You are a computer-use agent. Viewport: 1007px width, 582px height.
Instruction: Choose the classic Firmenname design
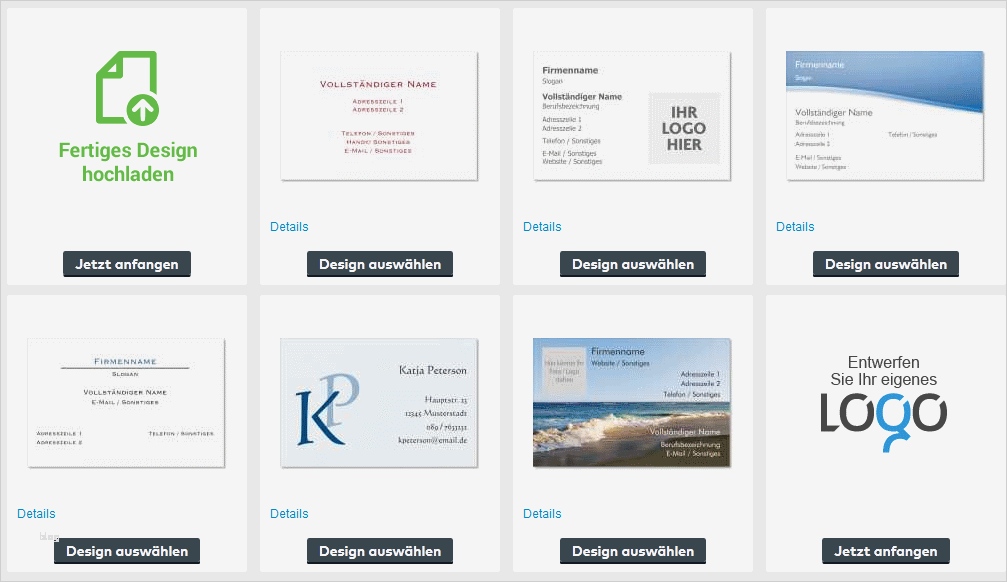(x=126, y=551)
